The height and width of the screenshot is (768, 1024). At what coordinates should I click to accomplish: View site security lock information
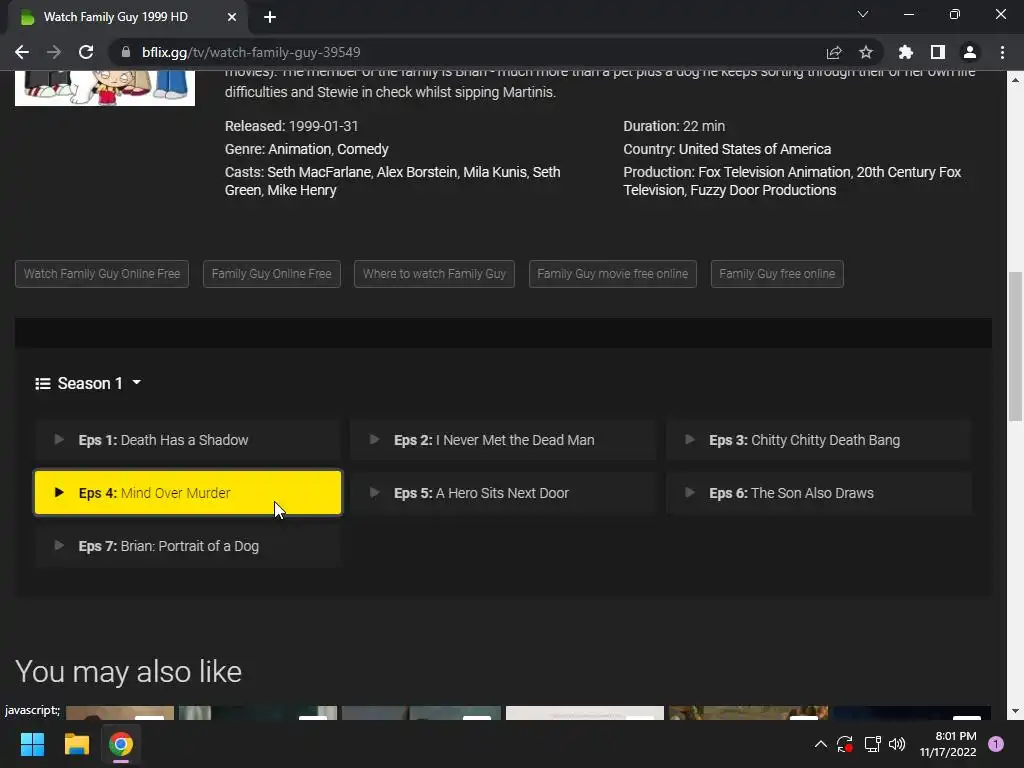(126, 52)
